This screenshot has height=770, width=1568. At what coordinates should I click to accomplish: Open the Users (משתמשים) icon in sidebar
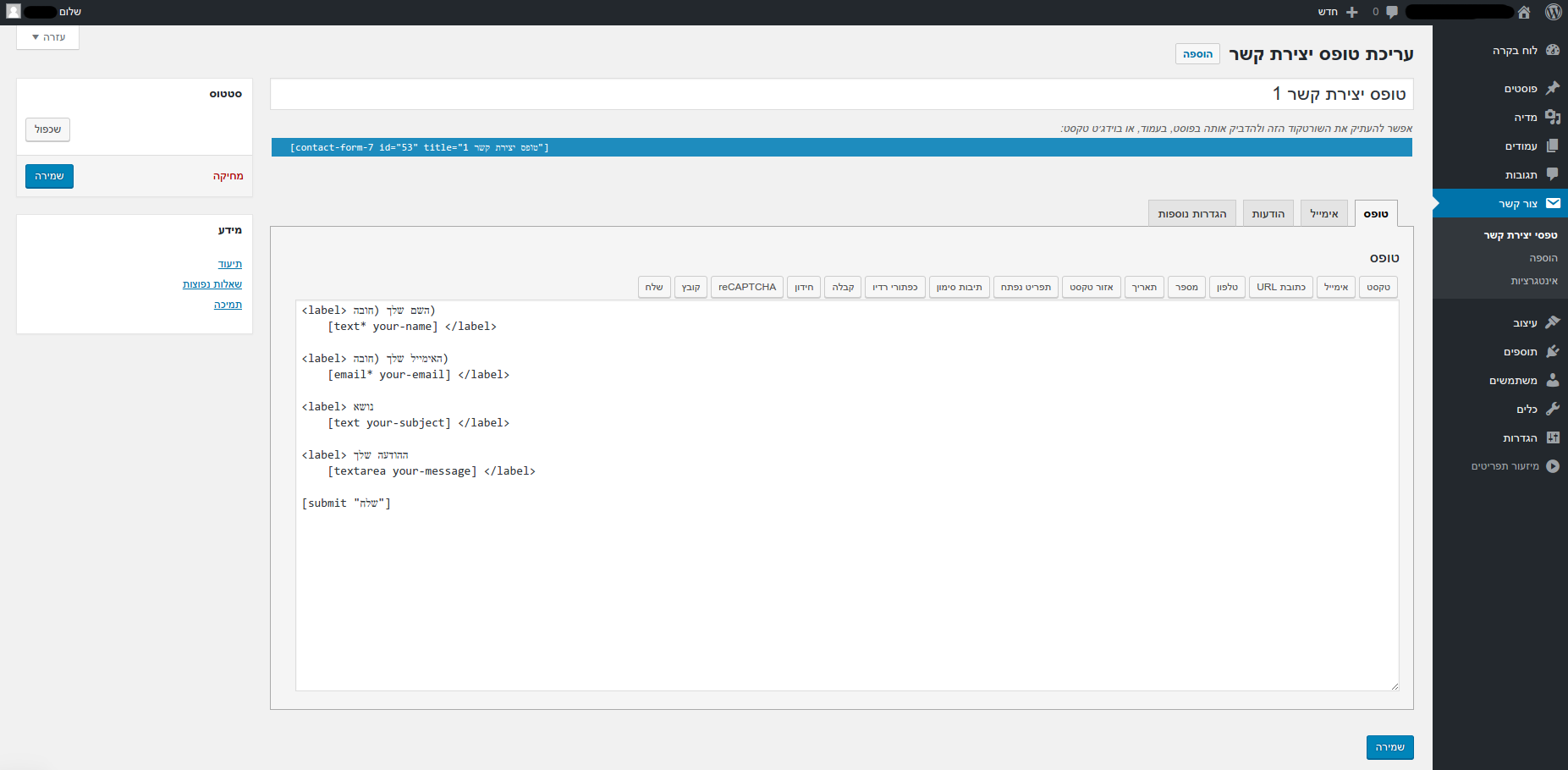pyautogui.click(x=1552, y=380)
